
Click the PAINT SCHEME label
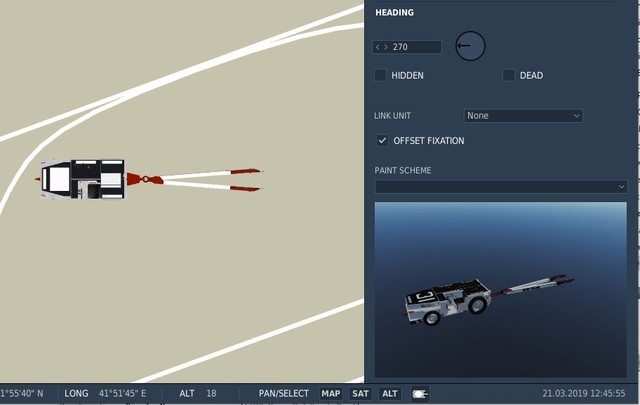coord(403,171)
